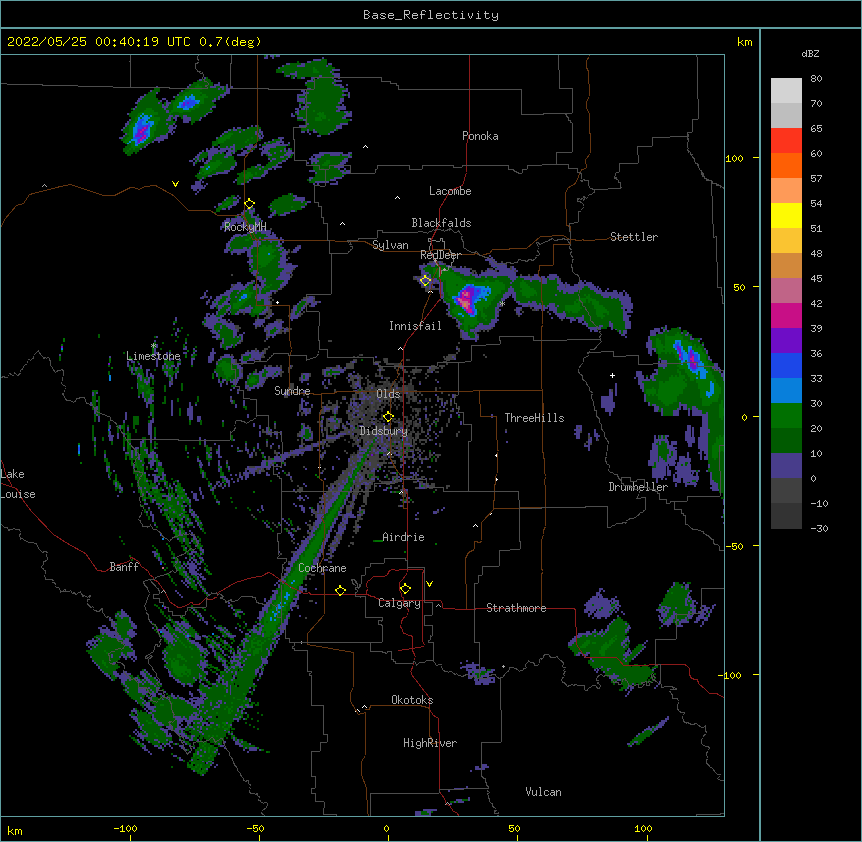
Task: Click the km unit label beside the timestamp row
Action: 744,42
